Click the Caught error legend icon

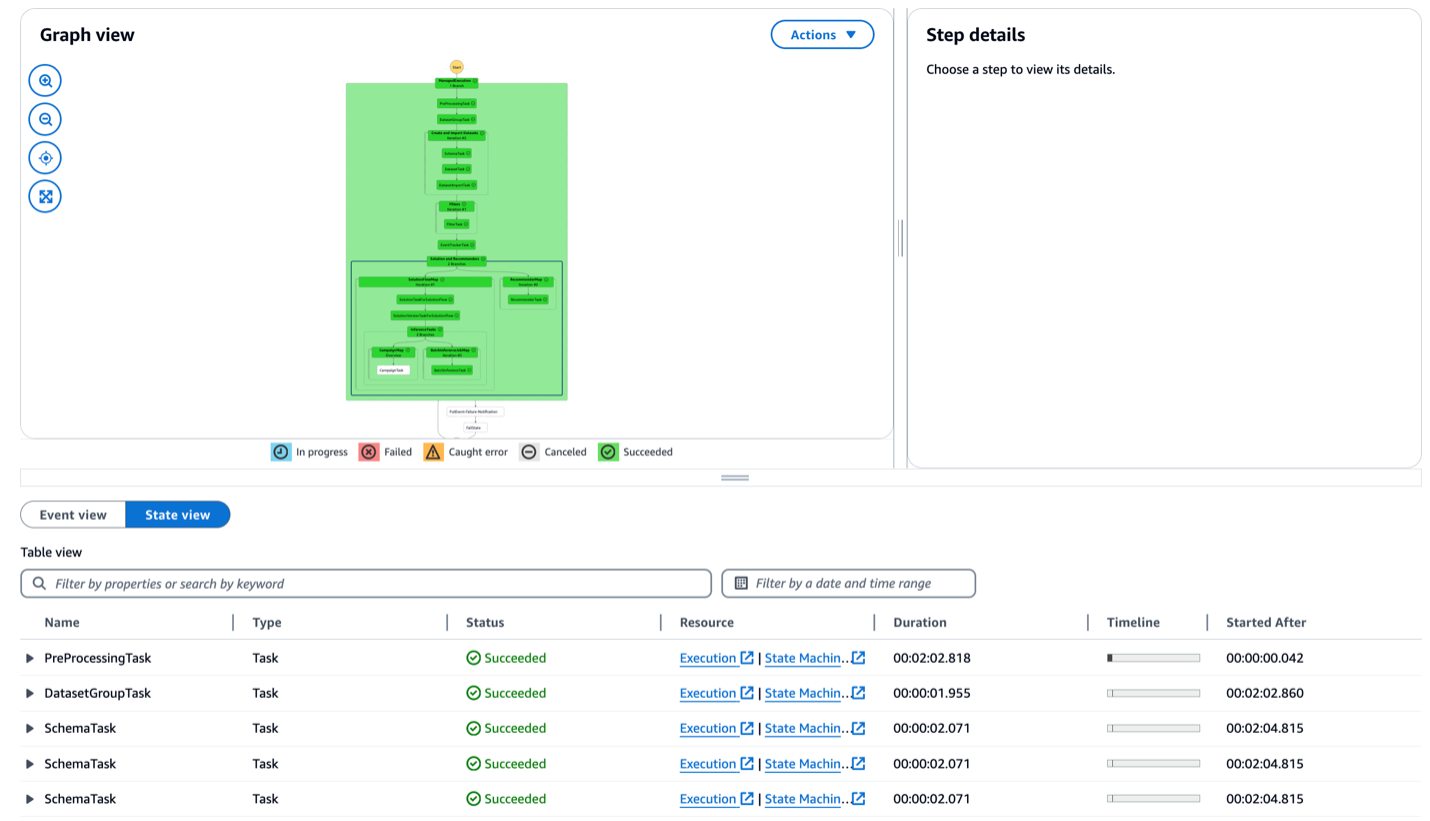click(x=433, y=451)
